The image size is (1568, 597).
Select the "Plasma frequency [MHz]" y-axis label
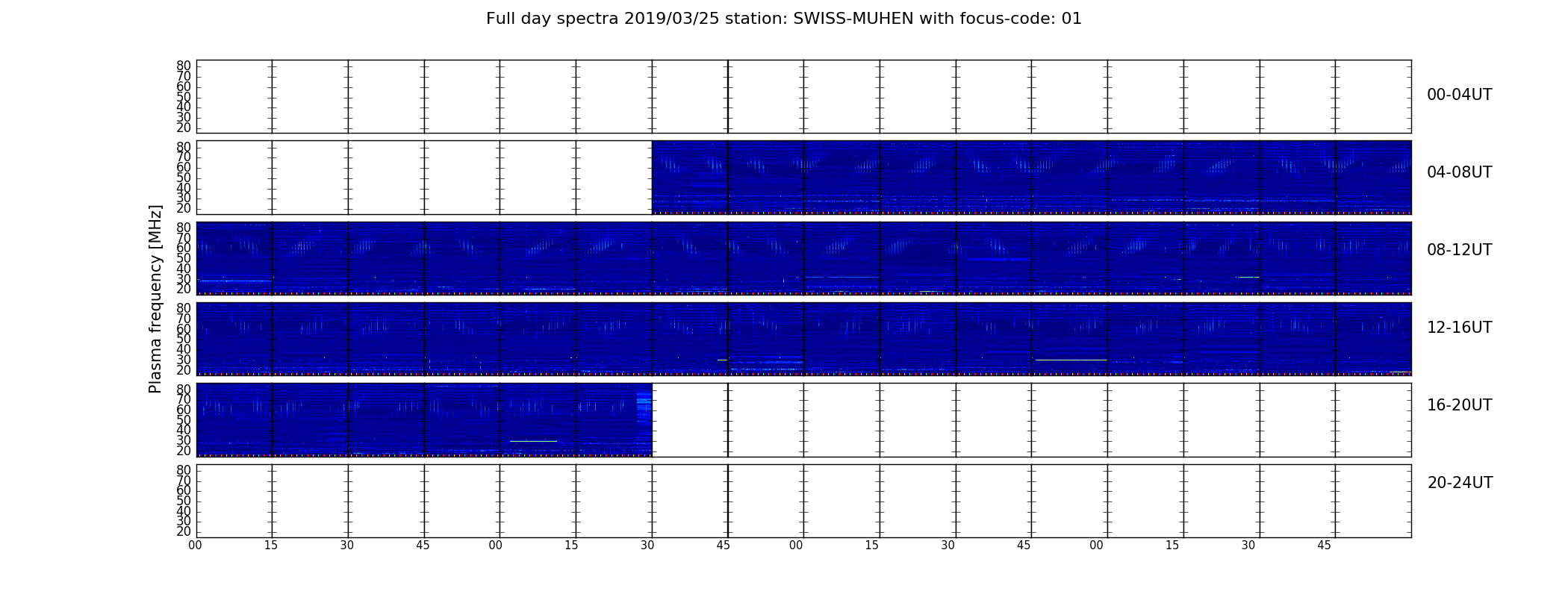[155, 298]
